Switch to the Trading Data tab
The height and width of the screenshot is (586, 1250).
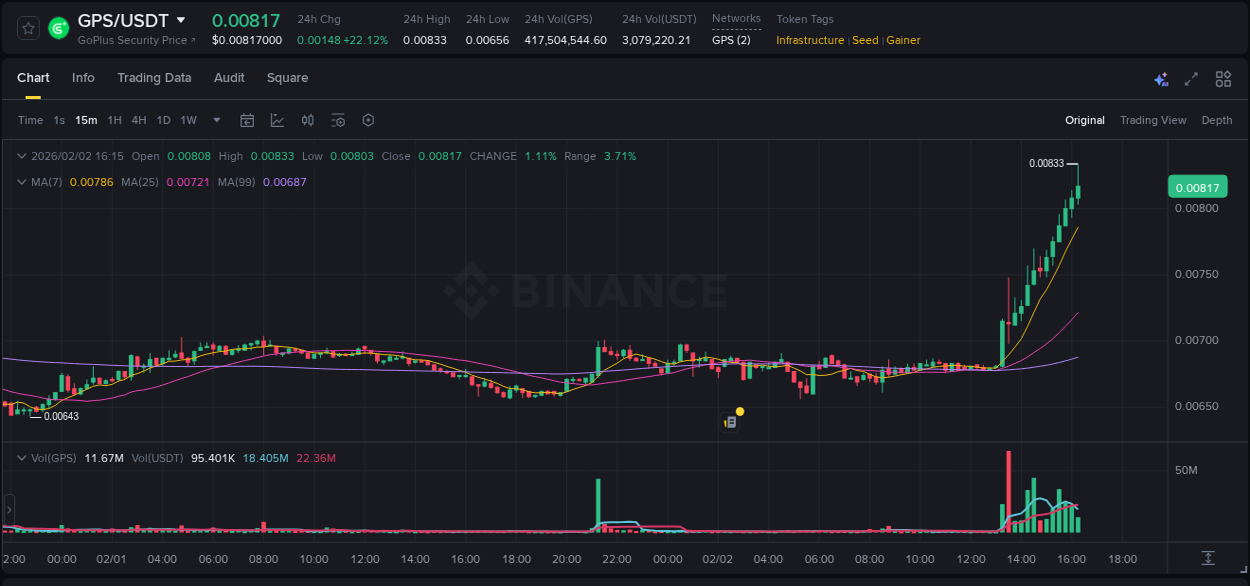pos(154,78)
